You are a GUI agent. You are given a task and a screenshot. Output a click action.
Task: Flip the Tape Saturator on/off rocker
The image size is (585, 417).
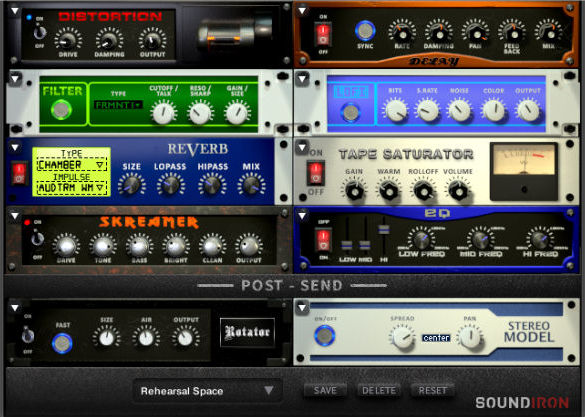316,173
